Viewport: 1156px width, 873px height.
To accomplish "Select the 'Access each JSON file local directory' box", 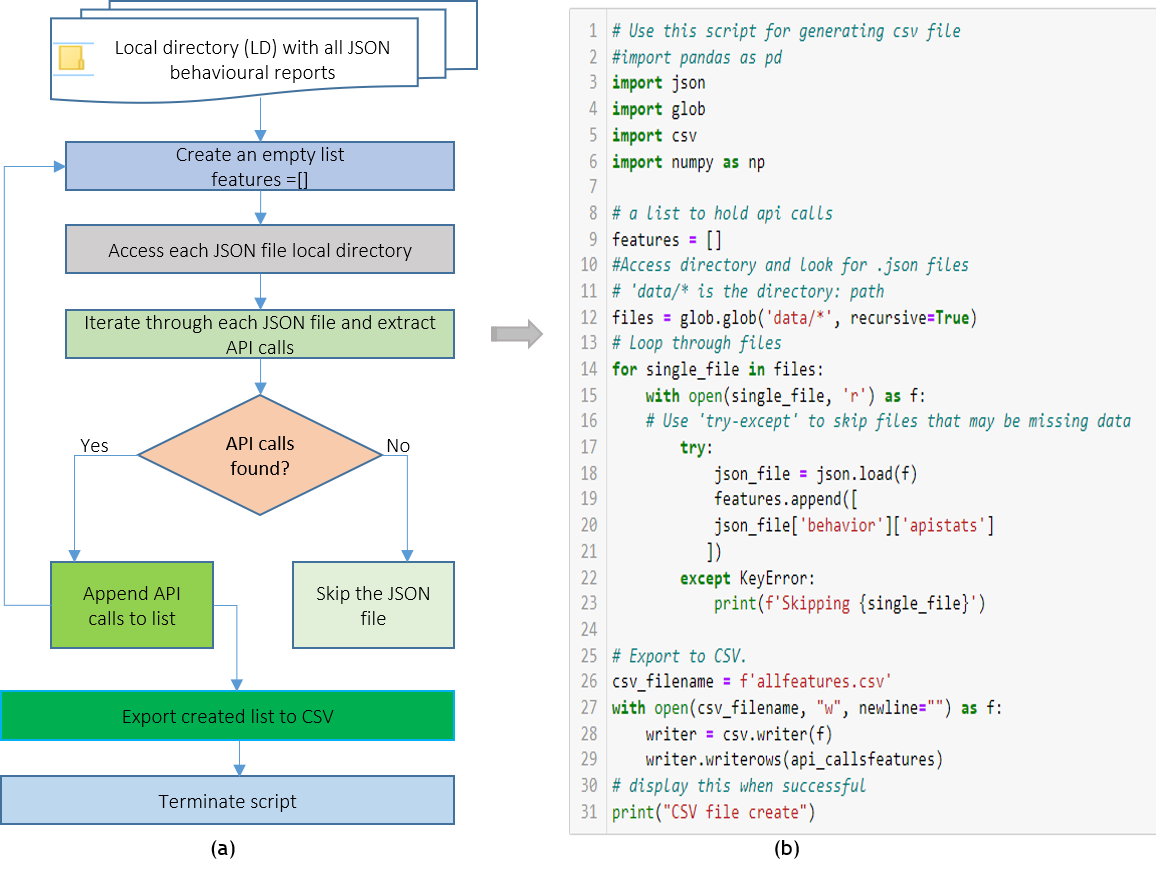I will pyautogui.click(x=260, y=249).
